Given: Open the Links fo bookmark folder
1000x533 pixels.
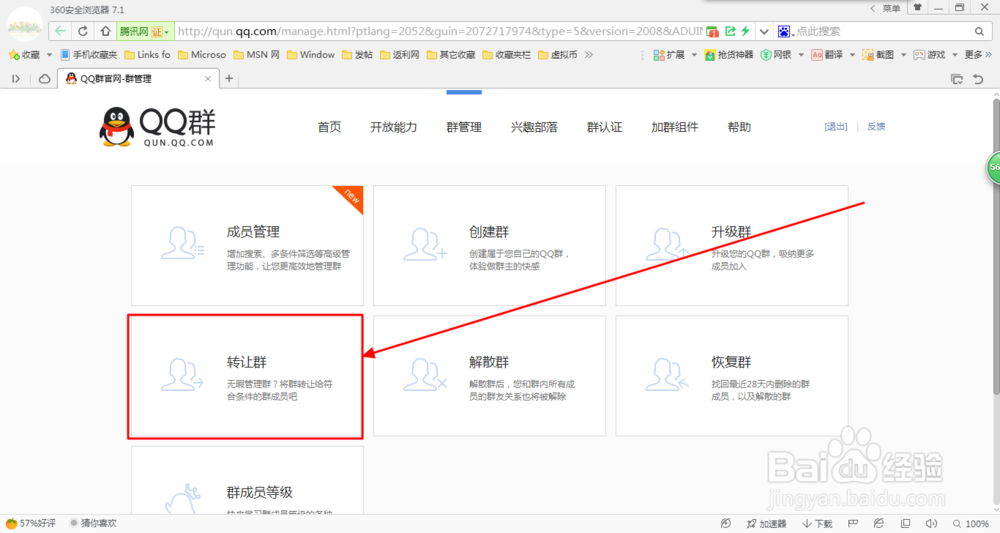Looking at the screenshot, I should [x=147, y=55].
